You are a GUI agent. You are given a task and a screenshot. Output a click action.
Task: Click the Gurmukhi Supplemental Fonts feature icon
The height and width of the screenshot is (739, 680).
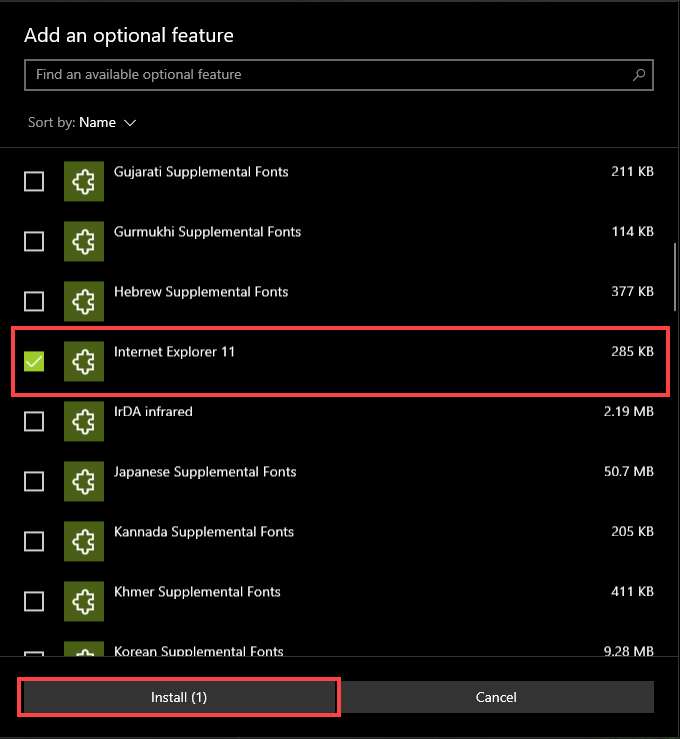[x=84, y=241]
